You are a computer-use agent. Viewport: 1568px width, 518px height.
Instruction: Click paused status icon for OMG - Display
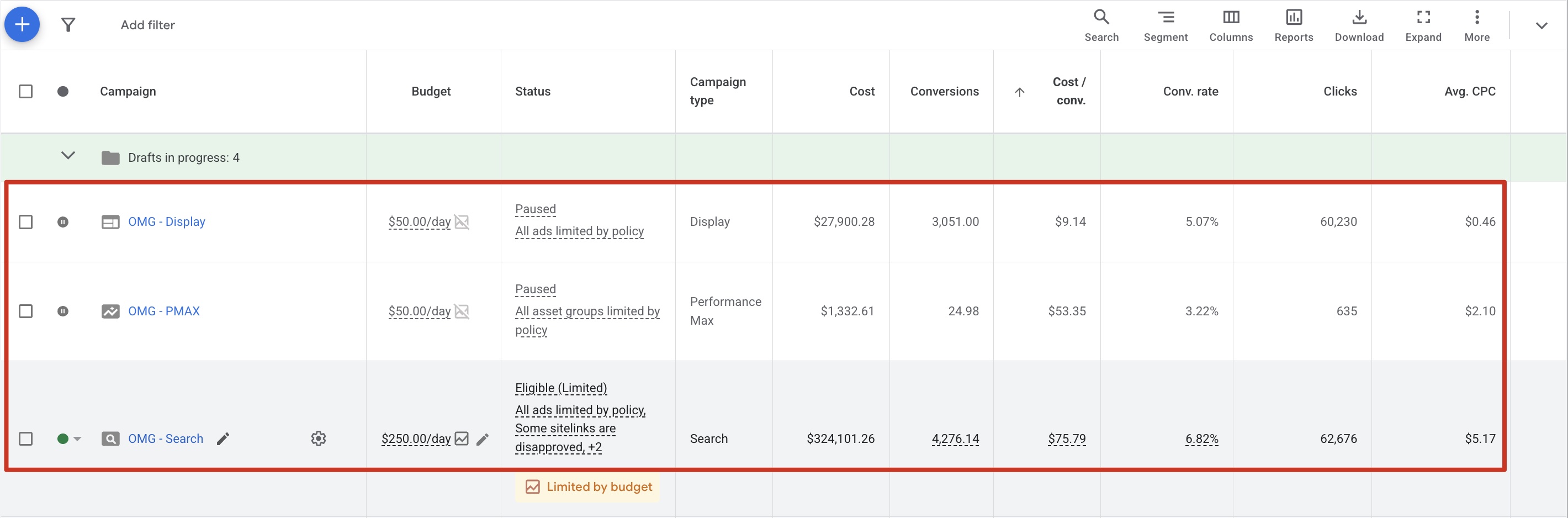[x=63, y=221]
